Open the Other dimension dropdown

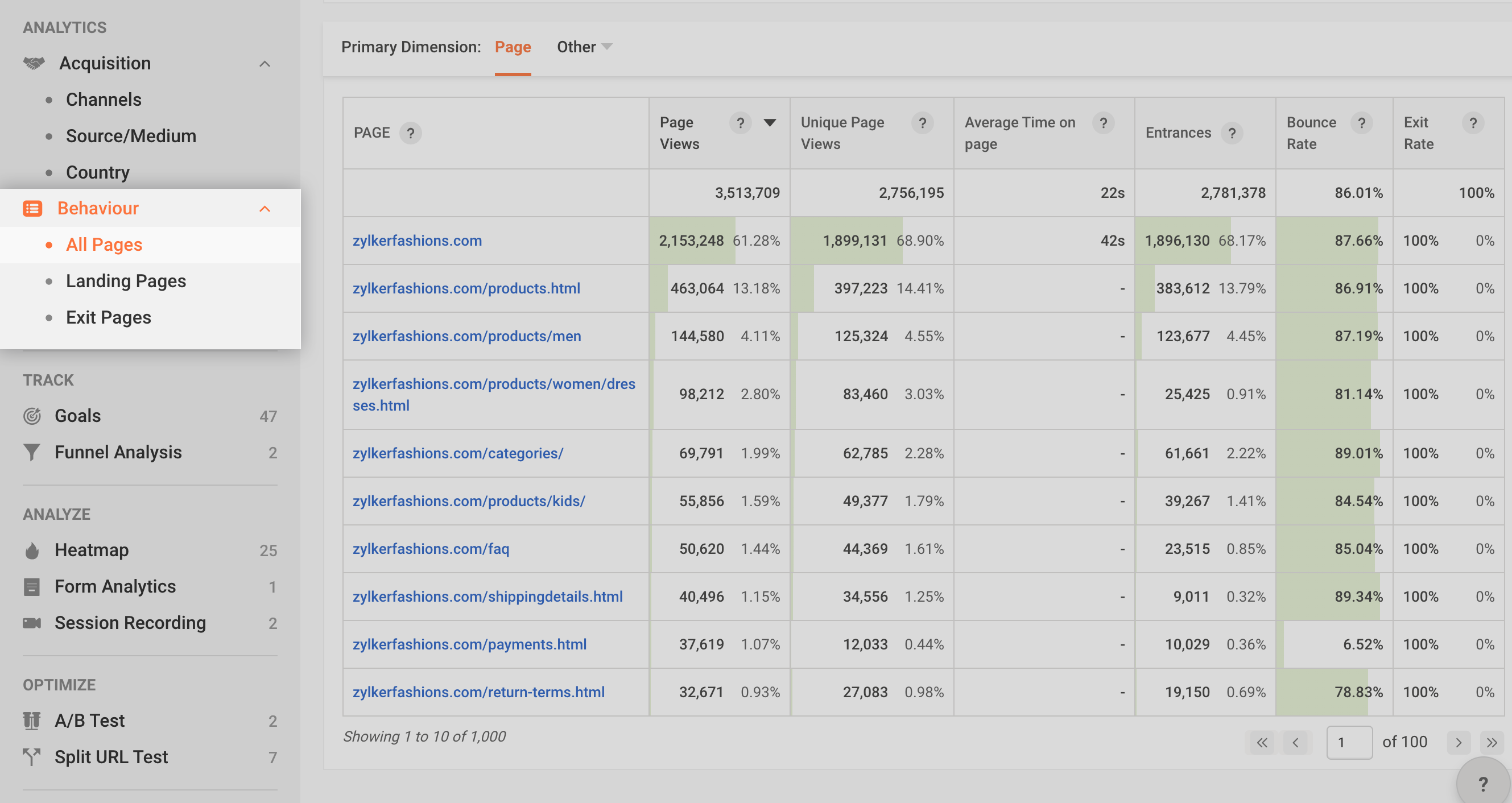coord(584,47)
